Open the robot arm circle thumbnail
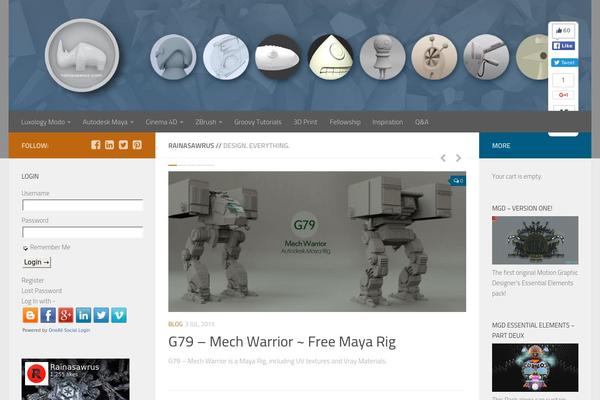Screen dimensions: 600x400 point(486,57)
